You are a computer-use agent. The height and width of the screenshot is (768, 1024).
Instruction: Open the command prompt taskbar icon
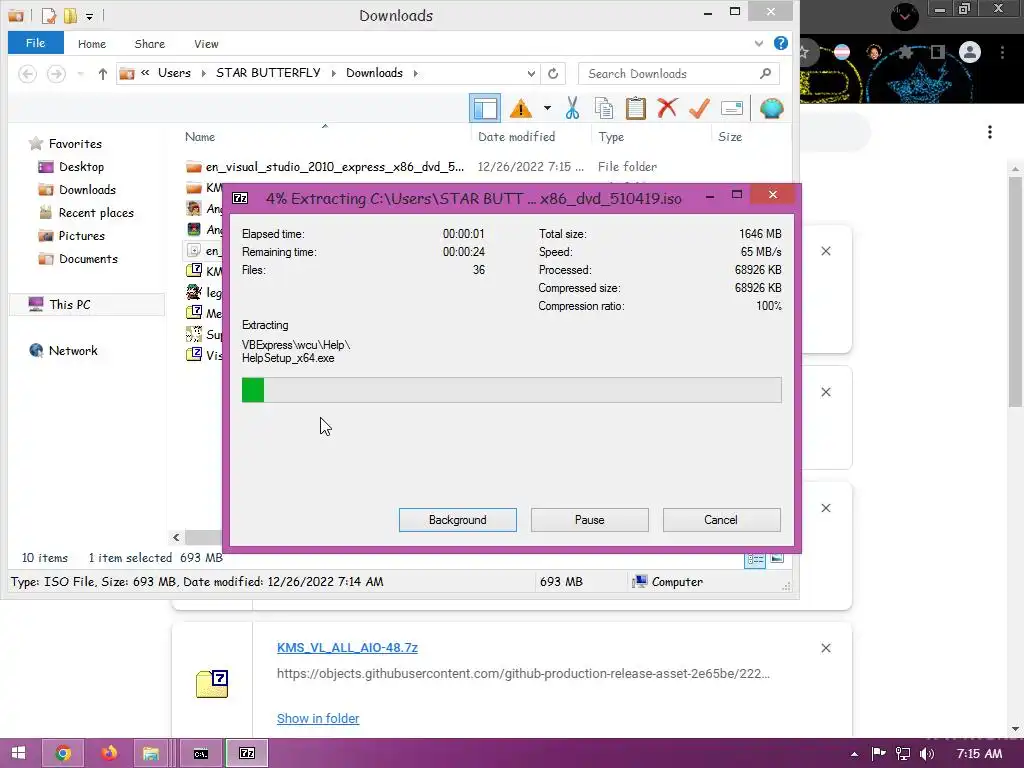[x=200, y=753]
